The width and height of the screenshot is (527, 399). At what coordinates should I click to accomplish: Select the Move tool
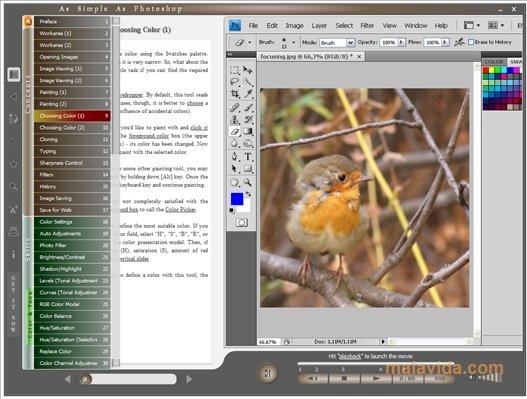click(248, 70)
